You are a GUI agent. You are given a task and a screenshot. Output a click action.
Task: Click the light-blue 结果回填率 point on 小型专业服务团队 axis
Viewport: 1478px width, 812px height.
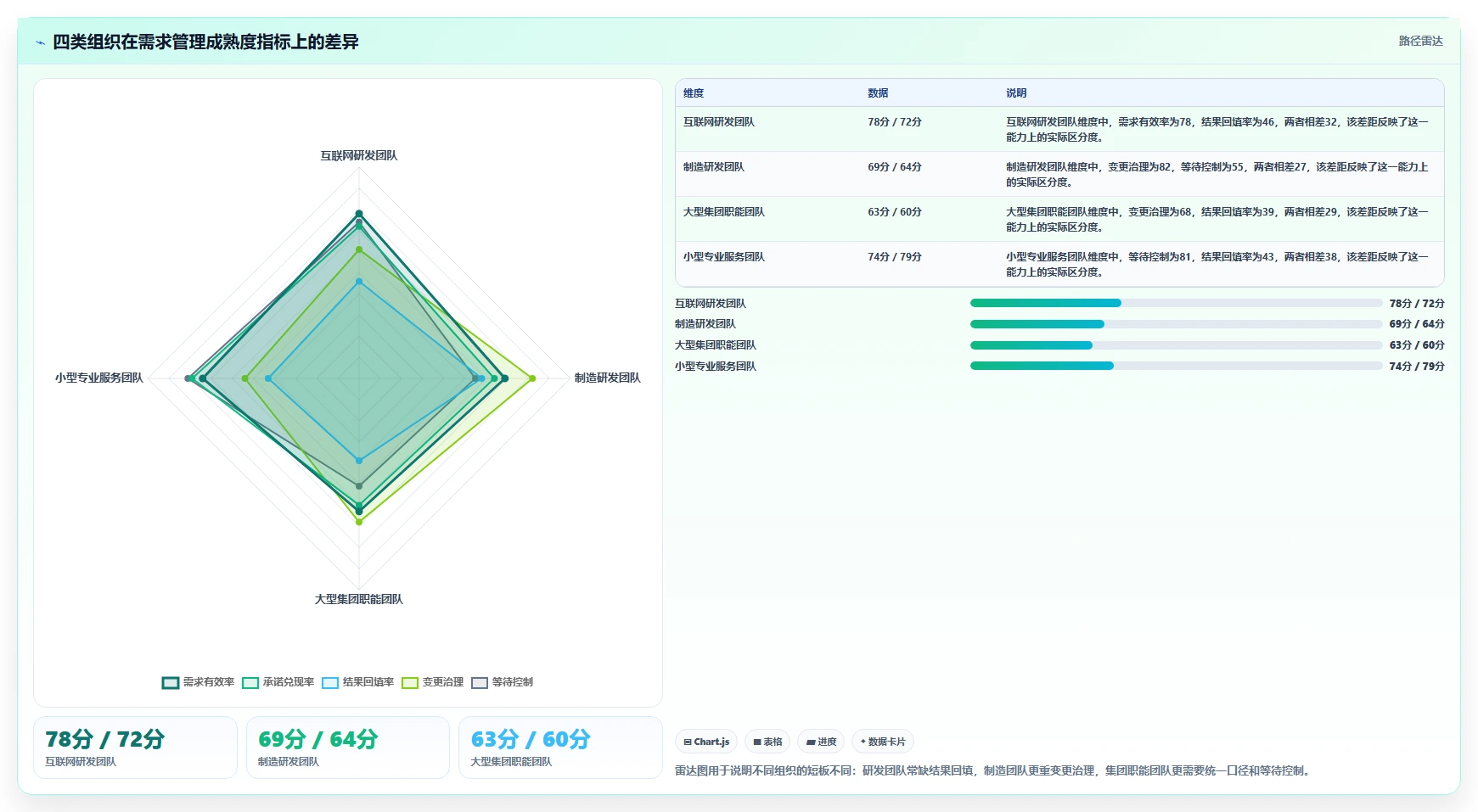(x=268, y=378)
